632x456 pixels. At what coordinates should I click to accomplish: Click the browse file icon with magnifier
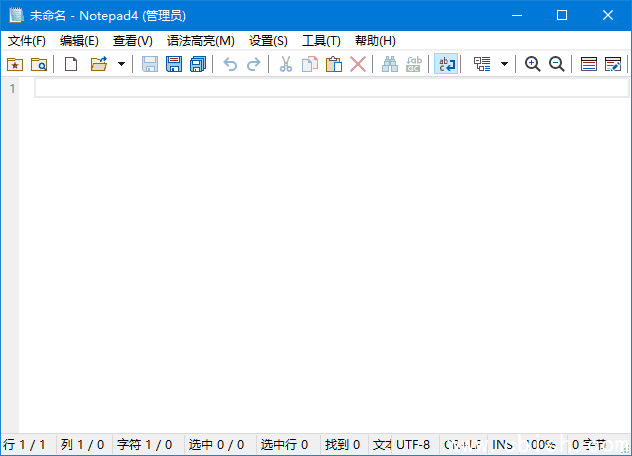(x=39, y=64)
